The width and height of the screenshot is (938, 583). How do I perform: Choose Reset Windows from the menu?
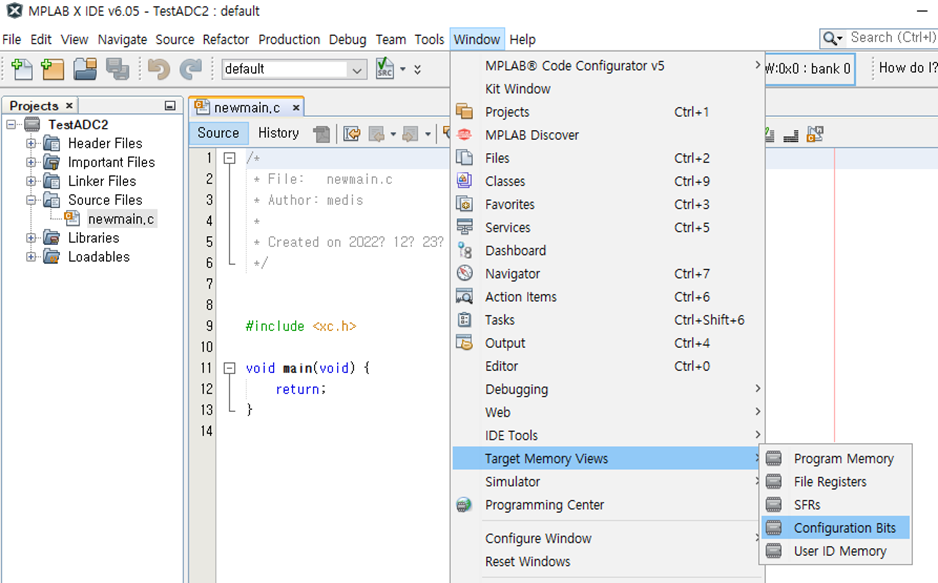click(x=607, y=561)
